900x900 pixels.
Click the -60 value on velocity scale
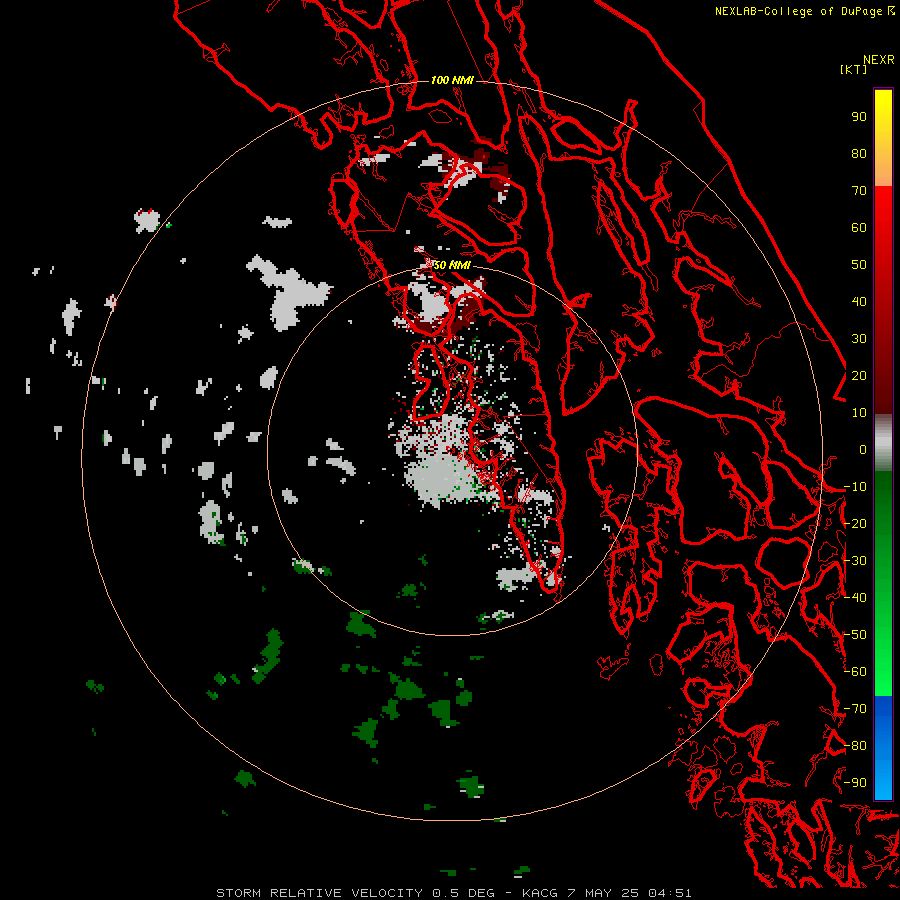click(x=855, y=672)
